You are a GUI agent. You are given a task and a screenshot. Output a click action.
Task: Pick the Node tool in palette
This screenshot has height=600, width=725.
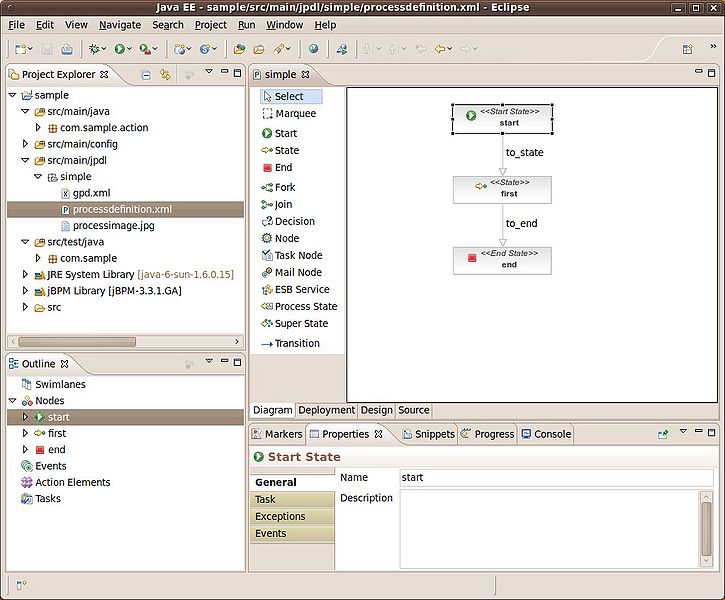(280, 239)
